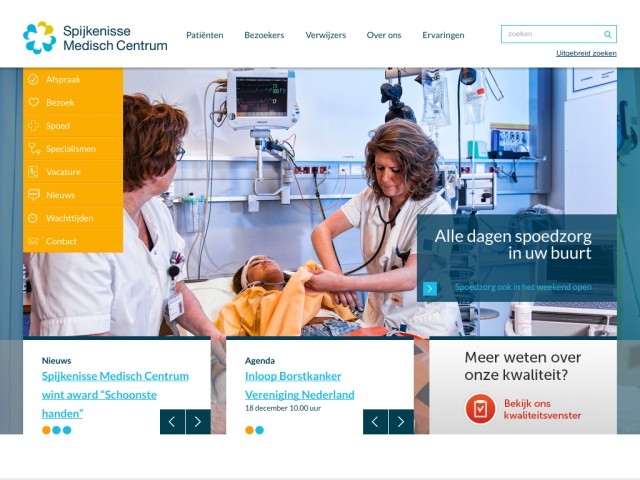Choose the Specialismen stethoscope icon
This screenshot has width=640, height=480.
pyautogui.click(x=34, y=149)
